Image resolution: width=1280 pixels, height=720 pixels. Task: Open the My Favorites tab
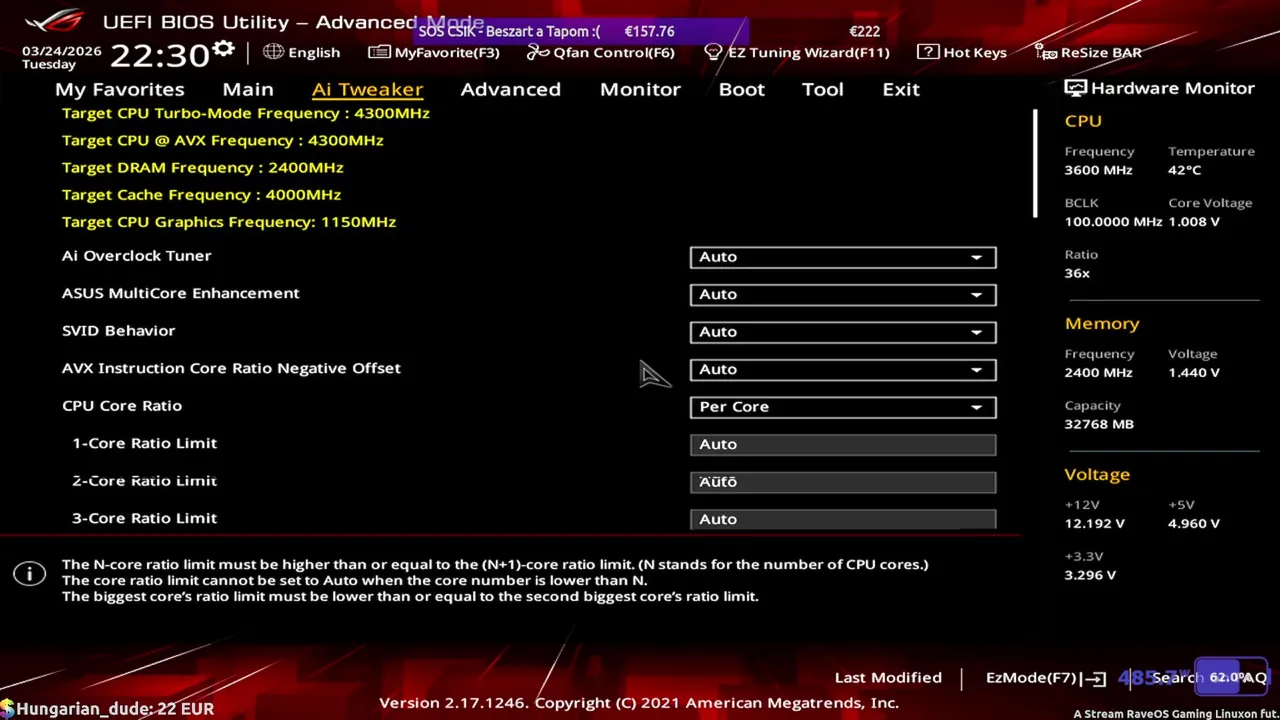point(119,89)
